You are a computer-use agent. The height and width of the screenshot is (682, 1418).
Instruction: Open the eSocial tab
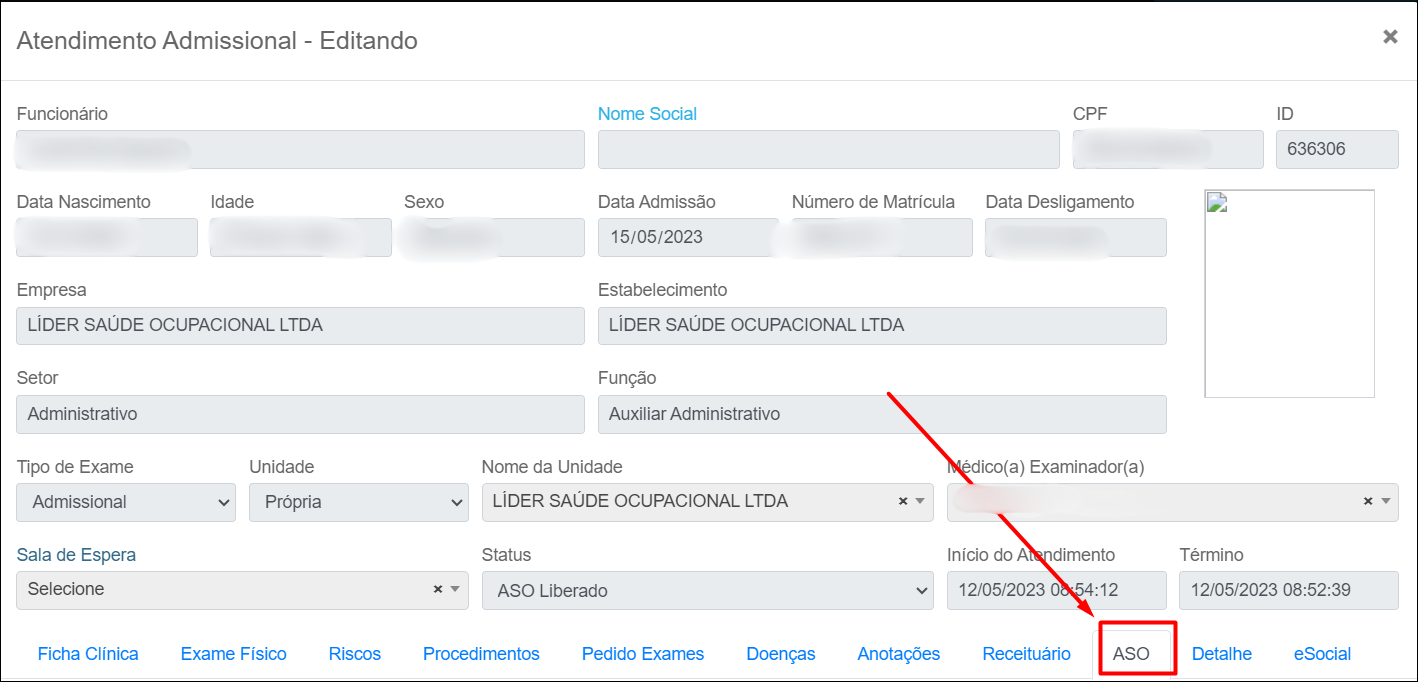1322,654
